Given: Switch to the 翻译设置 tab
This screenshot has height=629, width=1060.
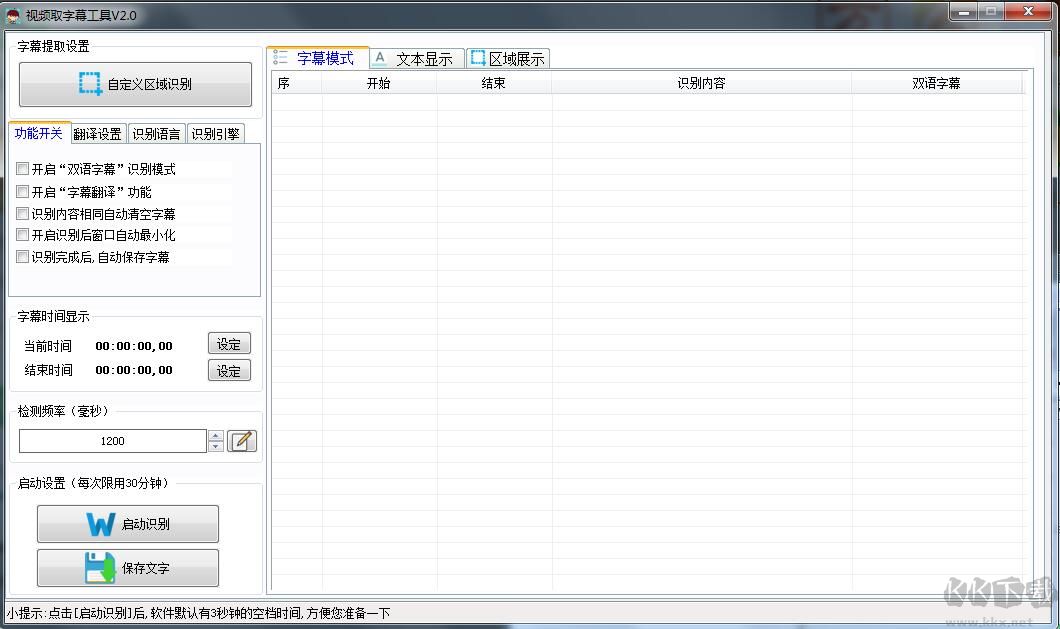Looking at the screenshot, I should click(x=97, y=132).
